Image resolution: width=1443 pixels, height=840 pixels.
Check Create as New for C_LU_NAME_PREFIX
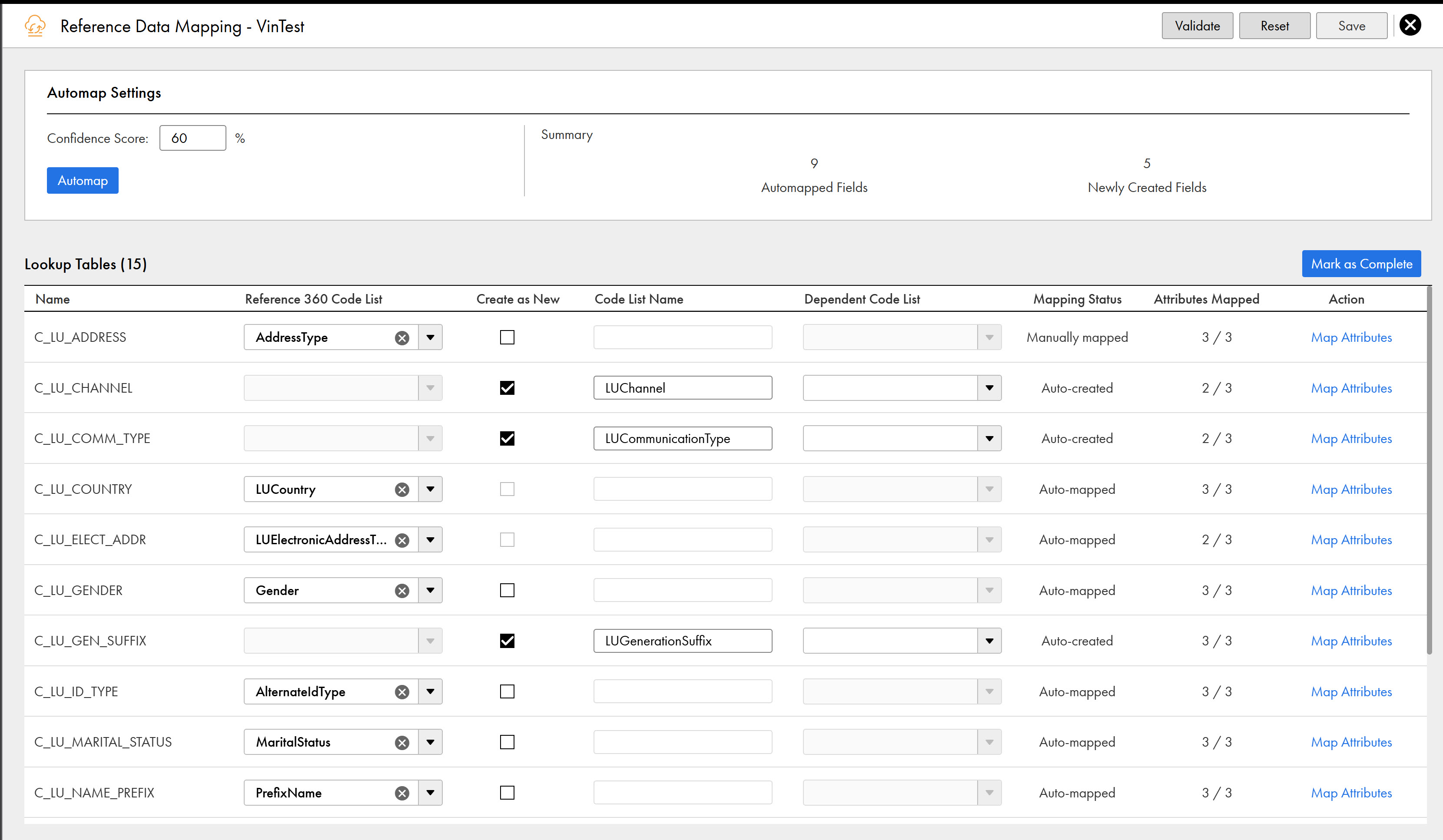pos(507,793)
